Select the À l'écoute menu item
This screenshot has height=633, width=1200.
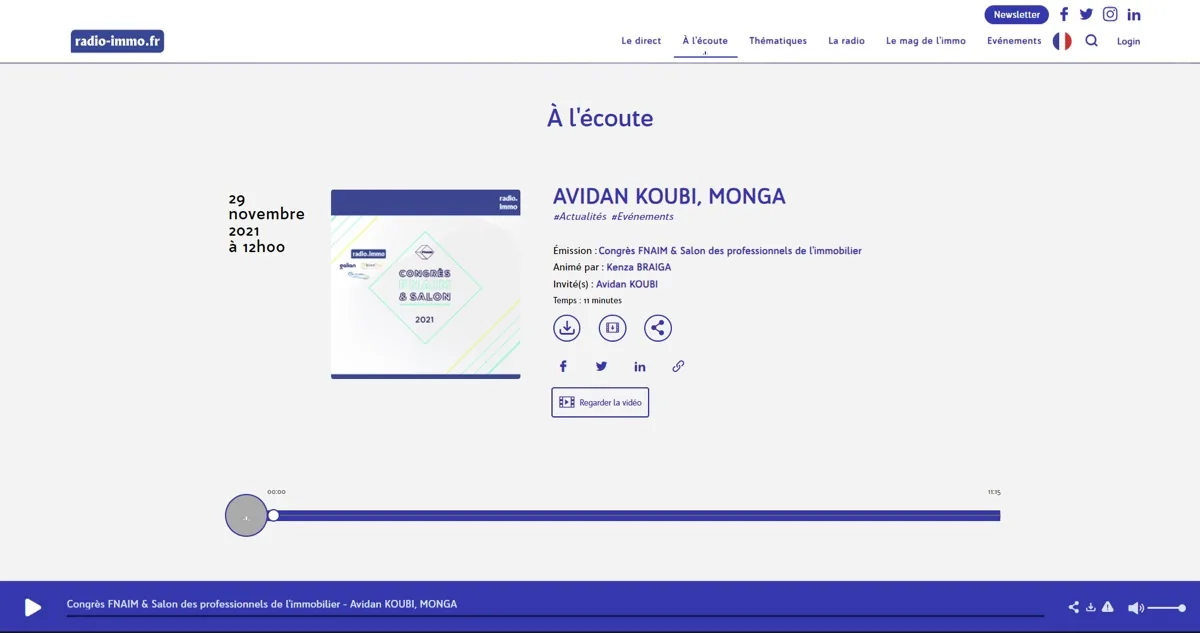pos(705,41)
